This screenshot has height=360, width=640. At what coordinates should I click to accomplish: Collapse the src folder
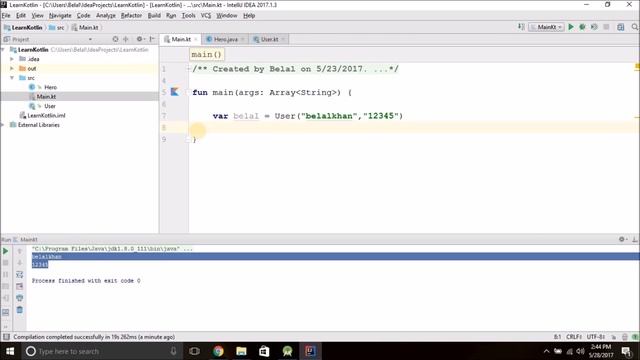[12, 78]
